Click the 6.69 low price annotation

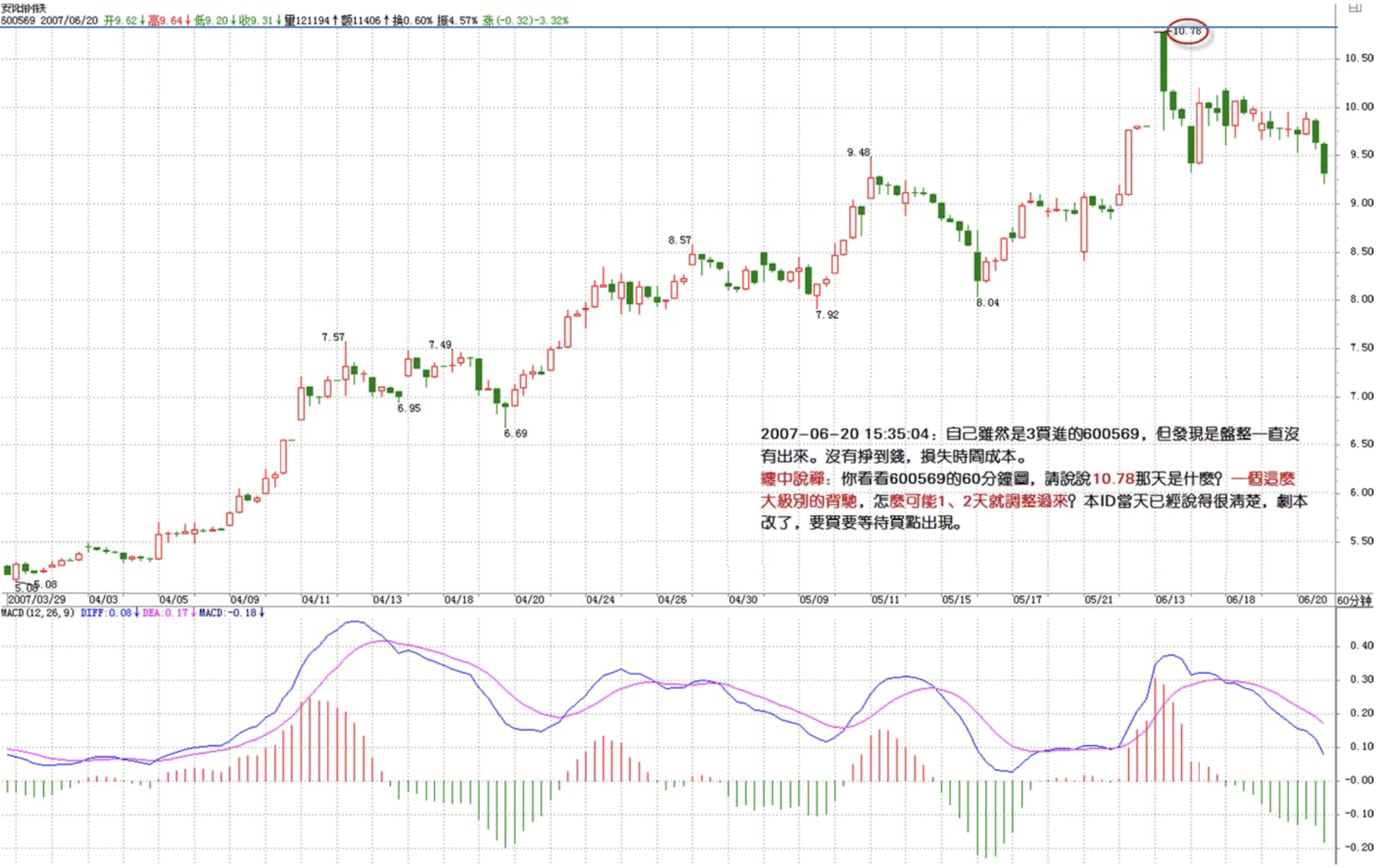click(515, 433)
